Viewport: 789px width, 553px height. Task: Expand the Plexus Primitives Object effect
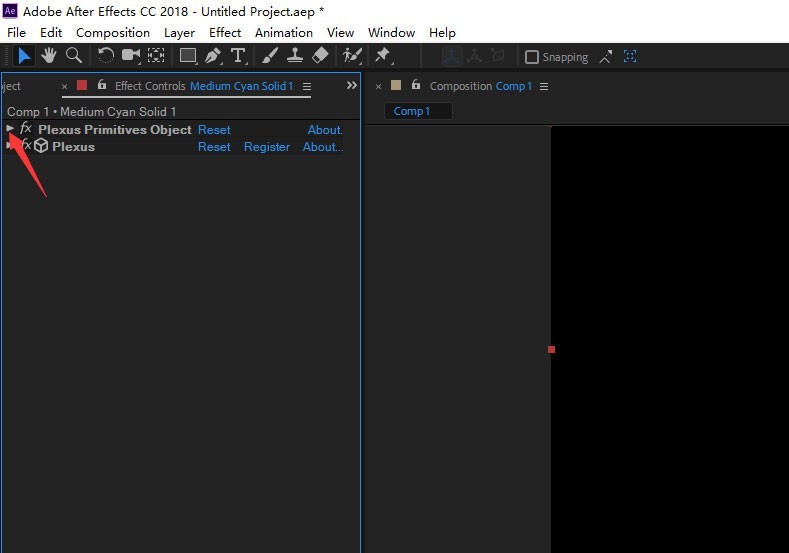pyautogui.click(x=10, y=129)
